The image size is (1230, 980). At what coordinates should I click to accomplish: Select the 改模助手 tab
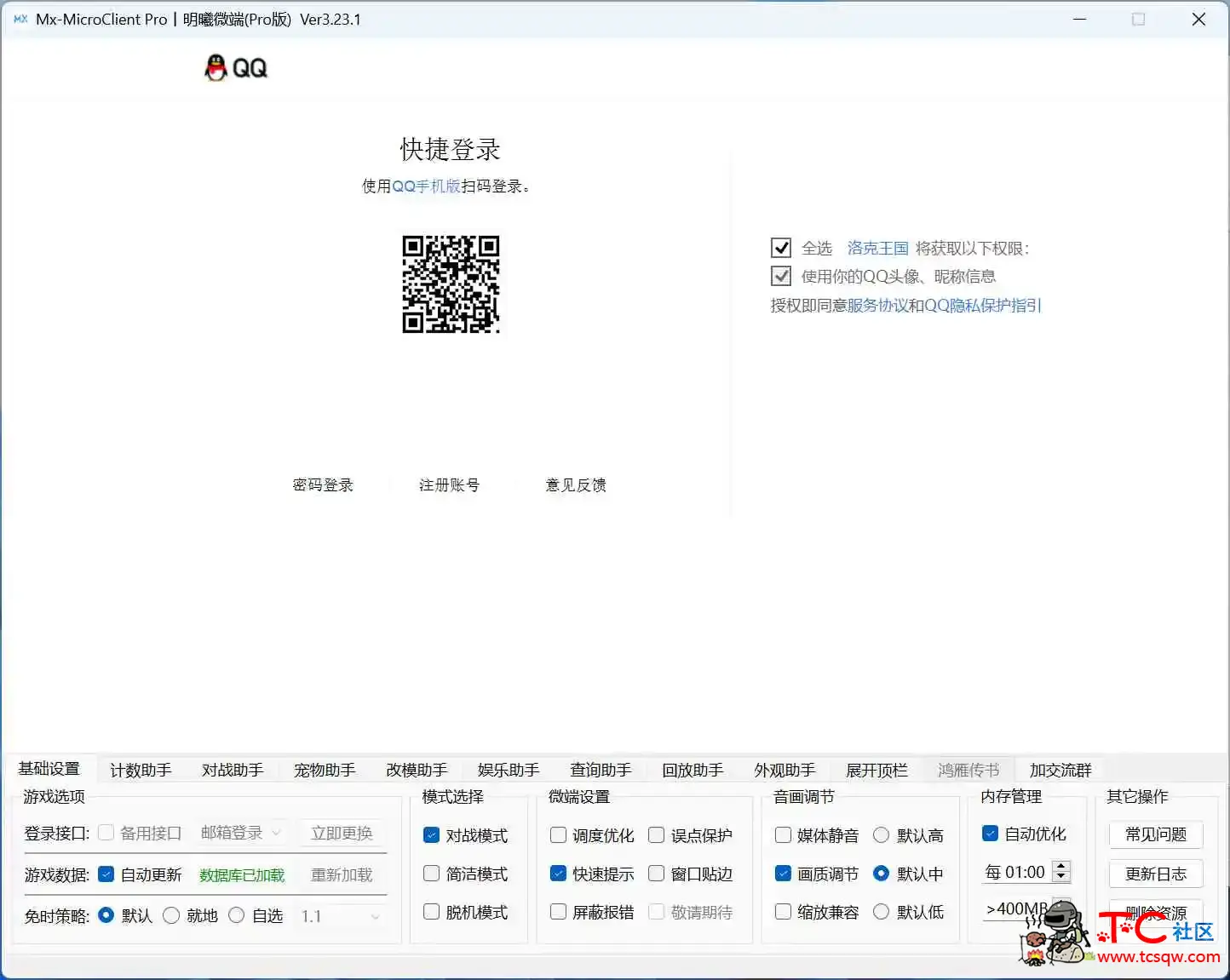pos(417,770)
